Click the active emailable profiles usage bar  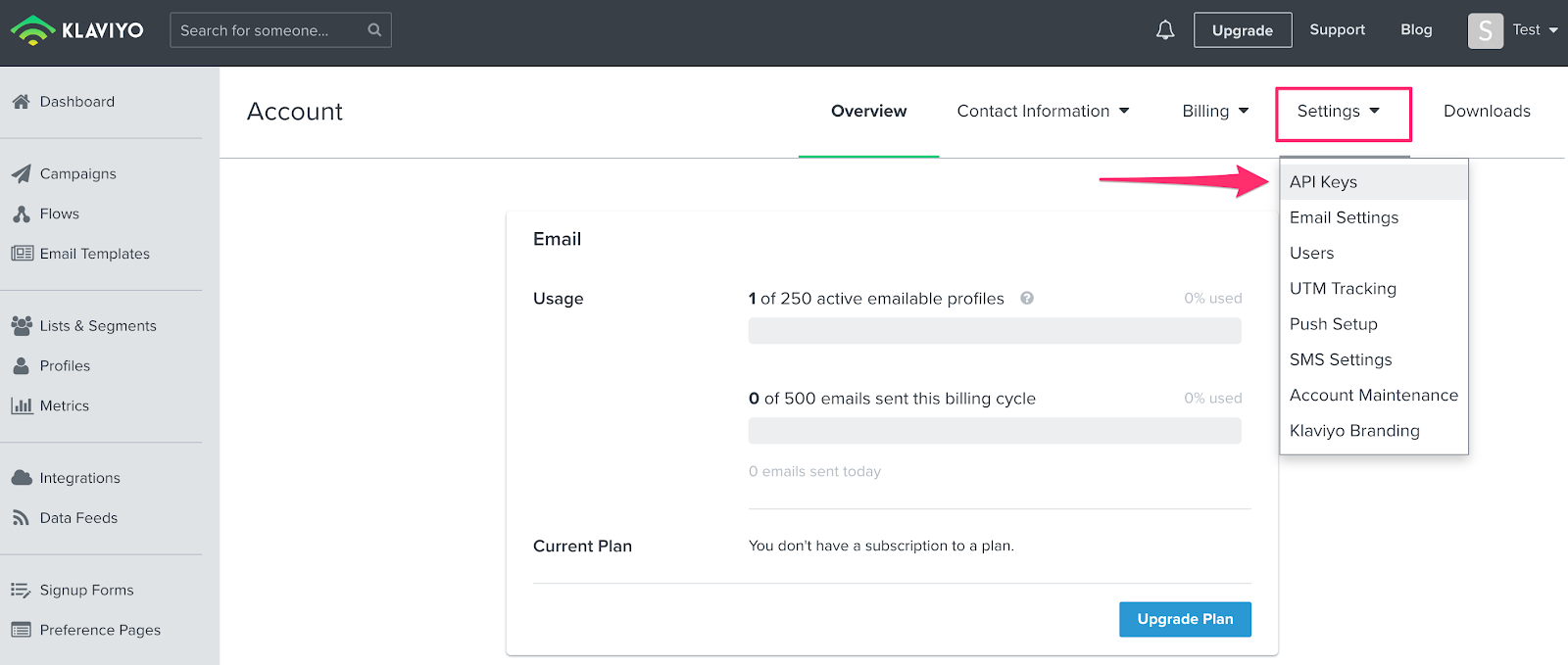point(994,331)
